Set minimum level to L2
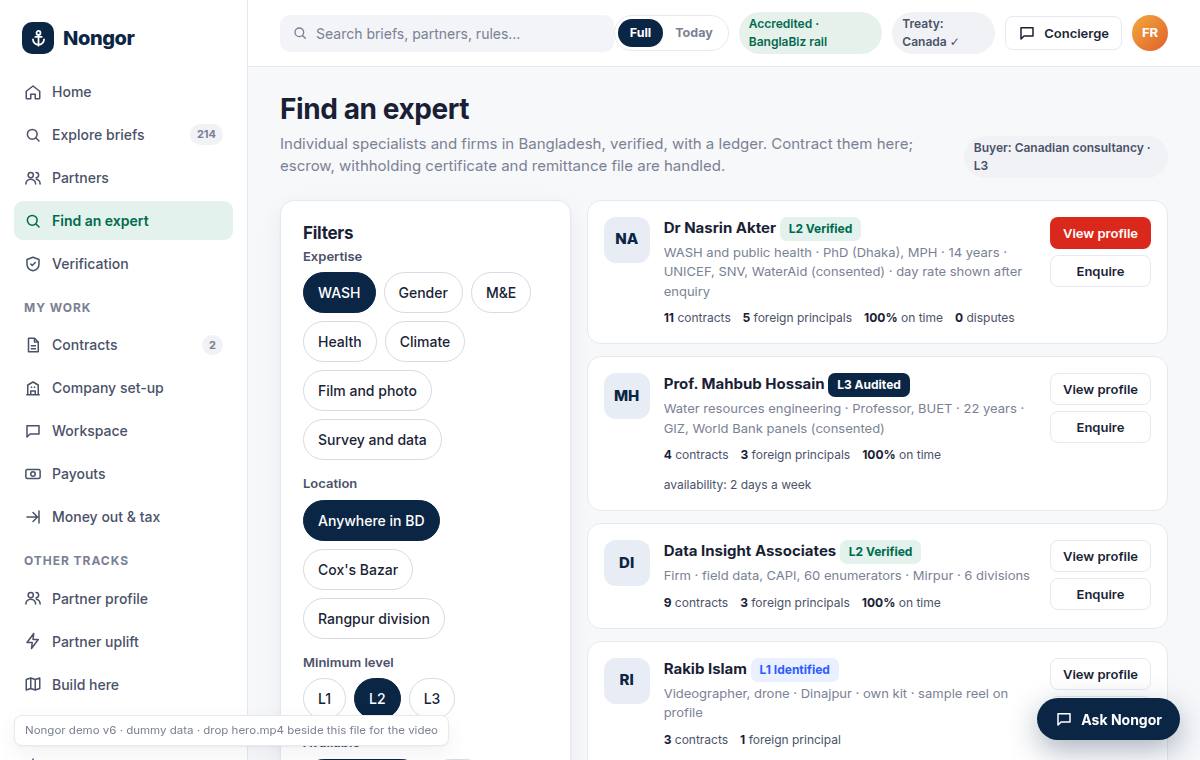 pos(377,699)
